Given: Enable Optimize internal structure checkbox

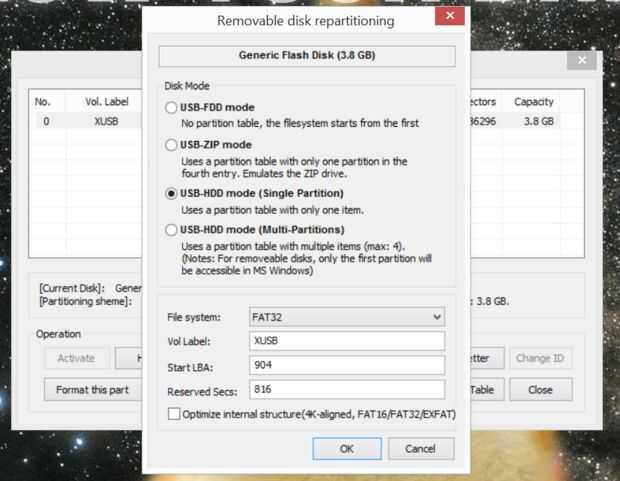Looking at the screenshot, I should [x=174, y=414].
